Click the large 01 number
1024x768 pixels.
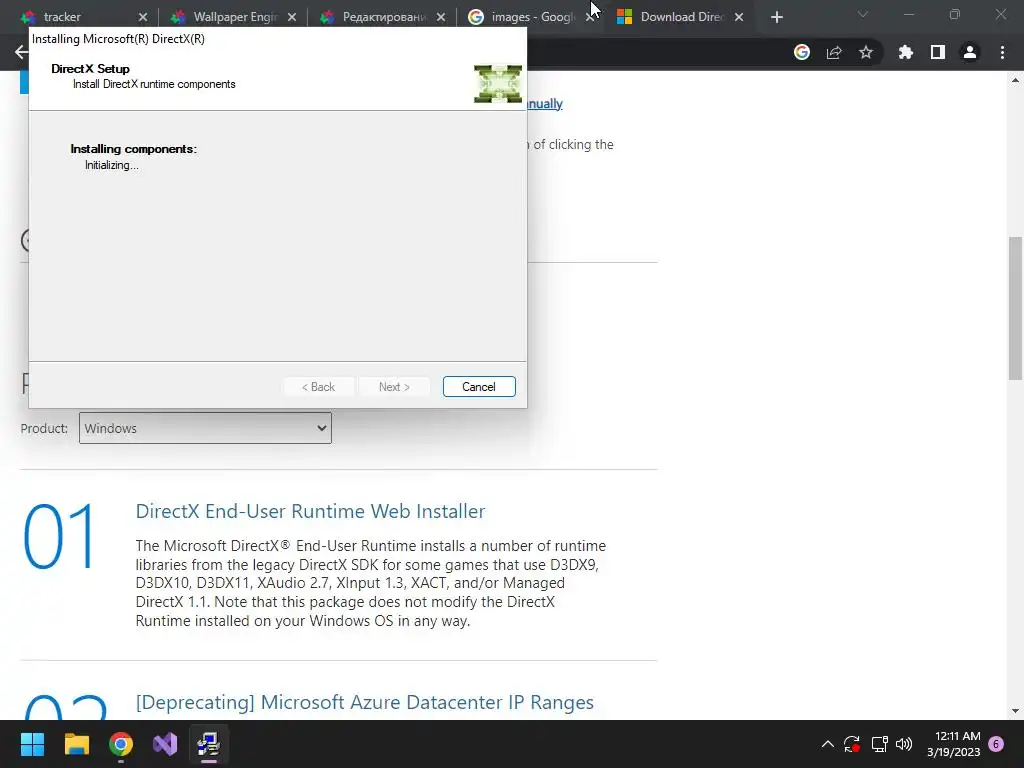pyautogui.click(x=59, y=536)
